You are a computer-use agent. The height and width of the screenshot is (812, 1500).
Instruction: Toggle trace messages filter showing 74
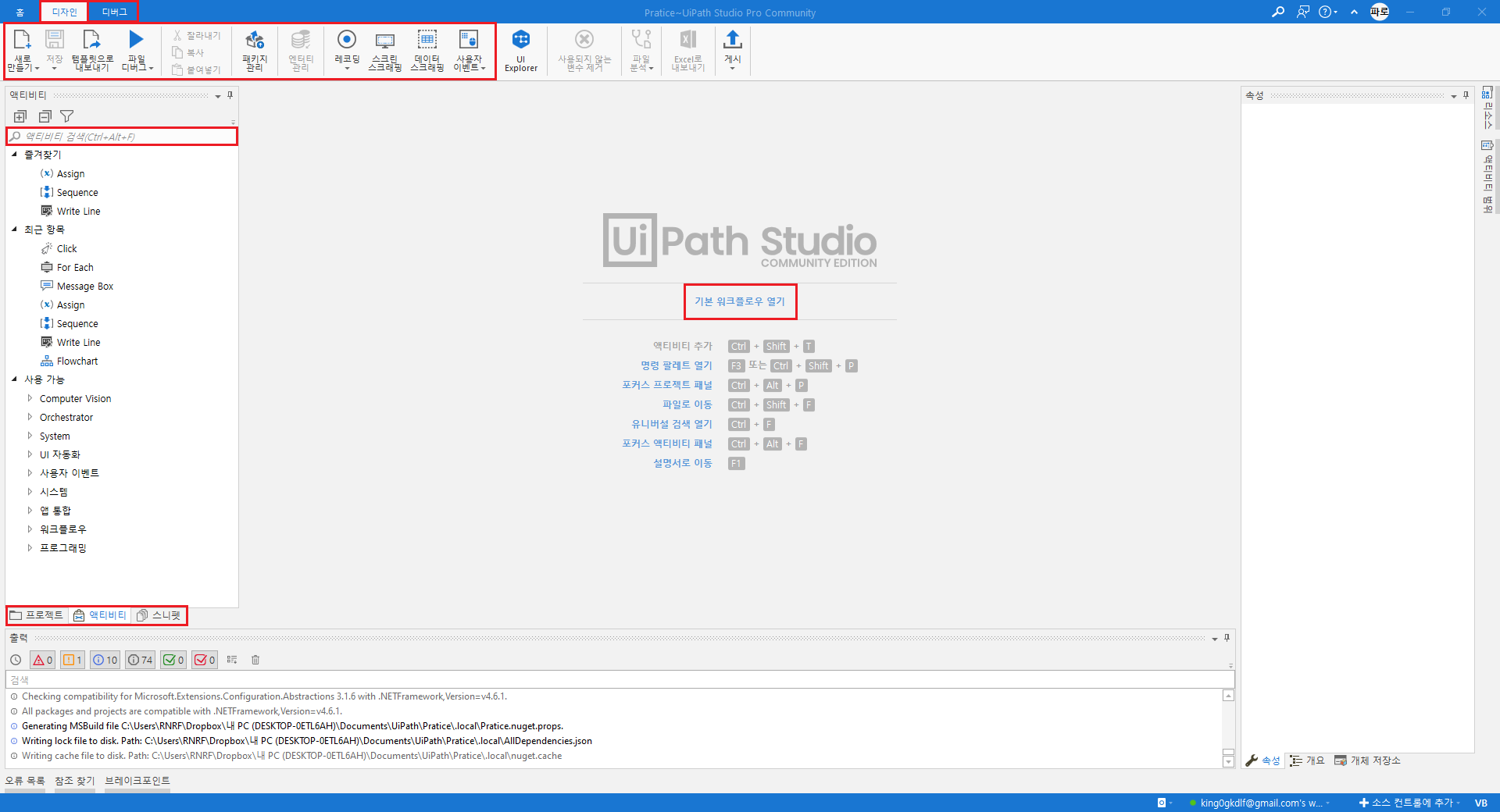click(x=141, y=660)
